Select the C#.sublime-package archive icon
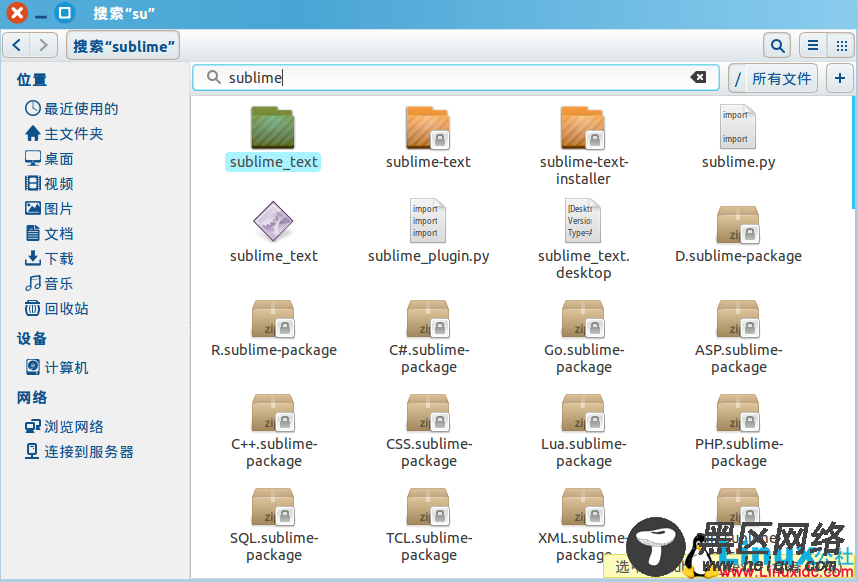The height and width of the screenshot is (582, 858). 428,318
